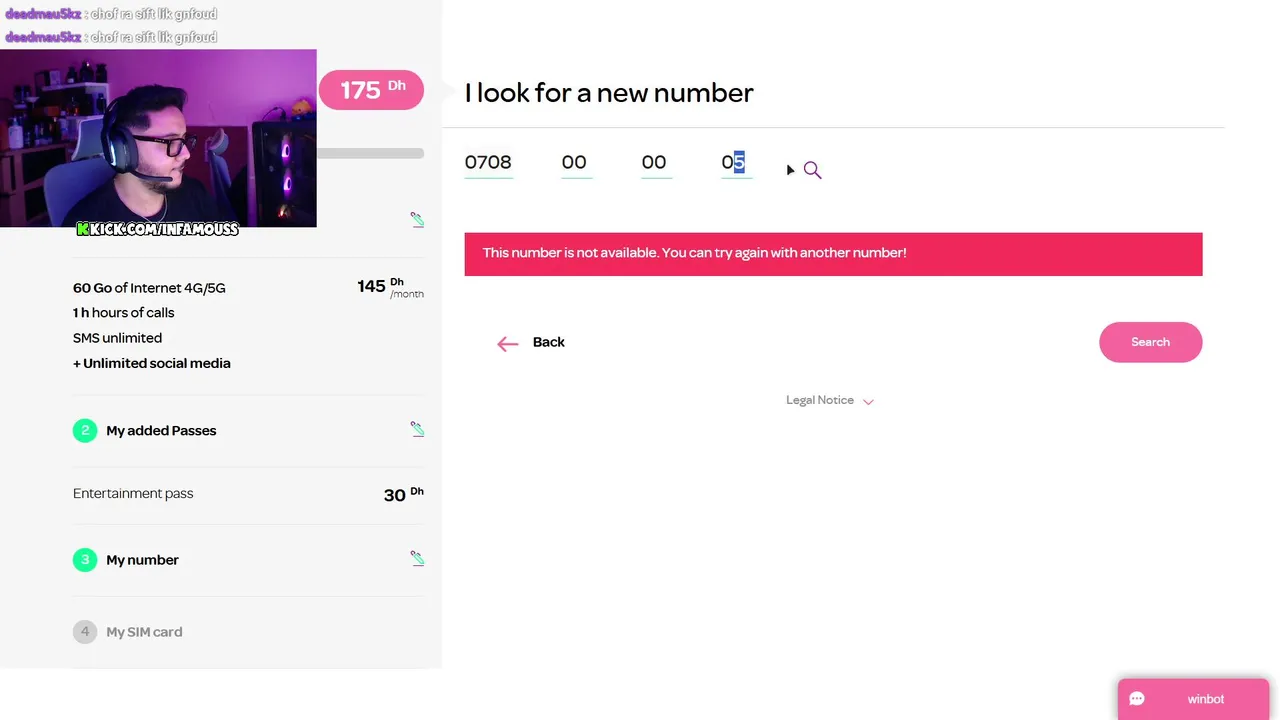Click the pencil edit icon beside My added Passes

coord(417,429)
